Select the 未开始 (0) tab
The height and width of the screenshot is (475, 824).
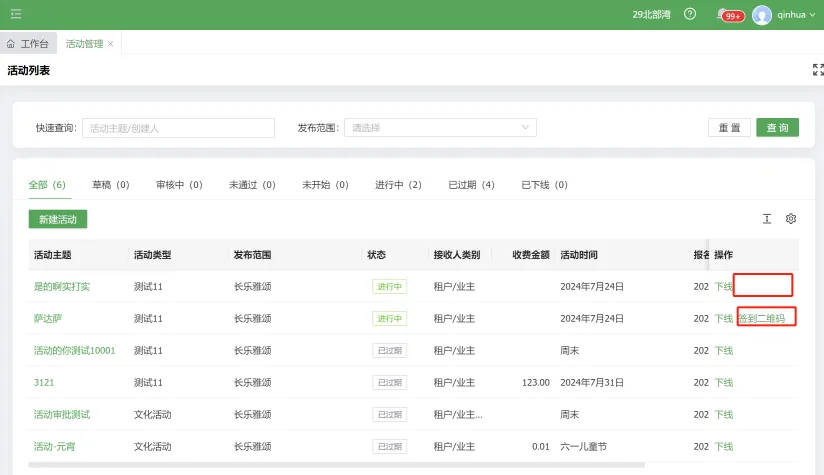325,184
